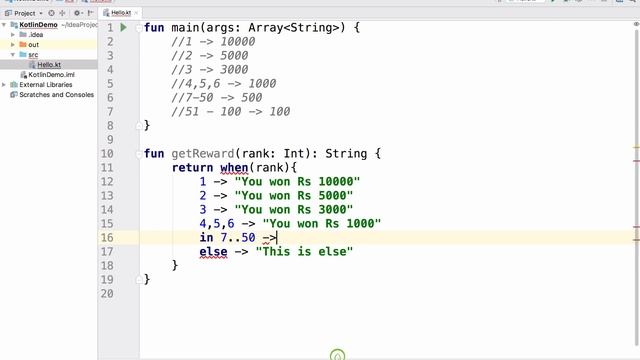This screenshot has width=640, height=360.
Task: Click line number 16 in the gutter
Action: click(x=107, y=238)
